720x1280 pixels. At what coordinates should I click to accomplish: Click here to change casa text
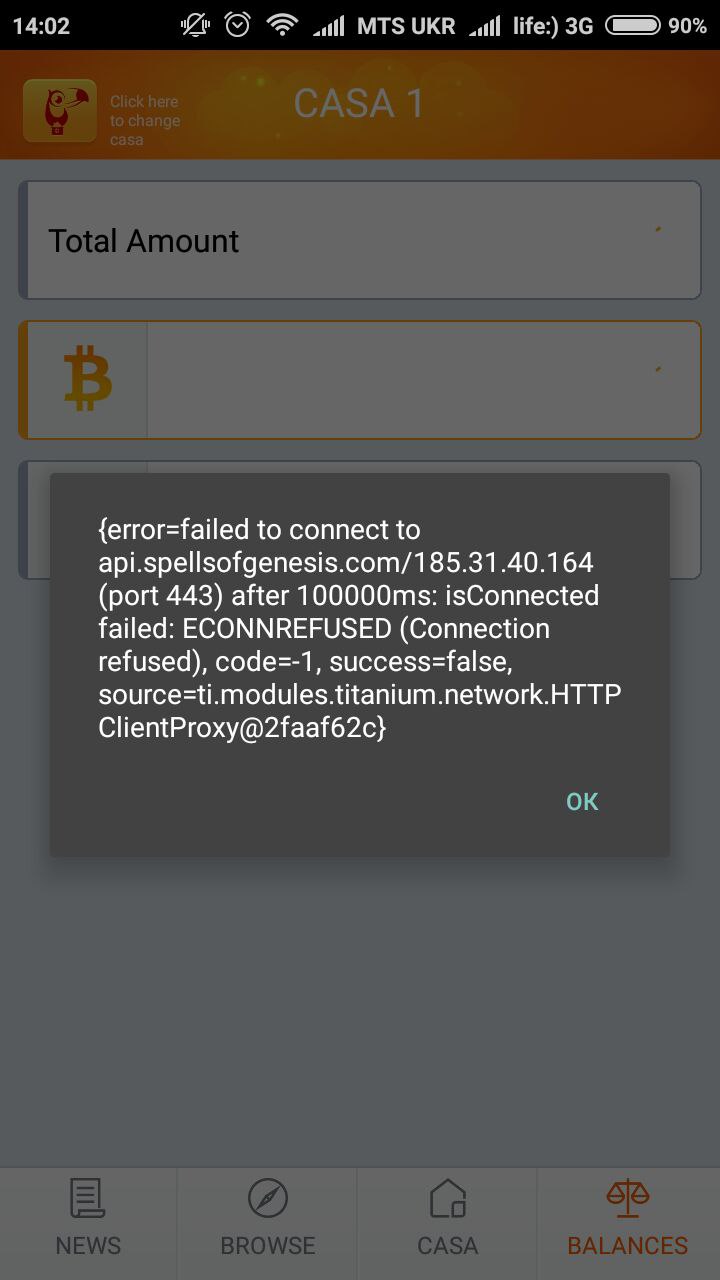[x=145, y=120]
